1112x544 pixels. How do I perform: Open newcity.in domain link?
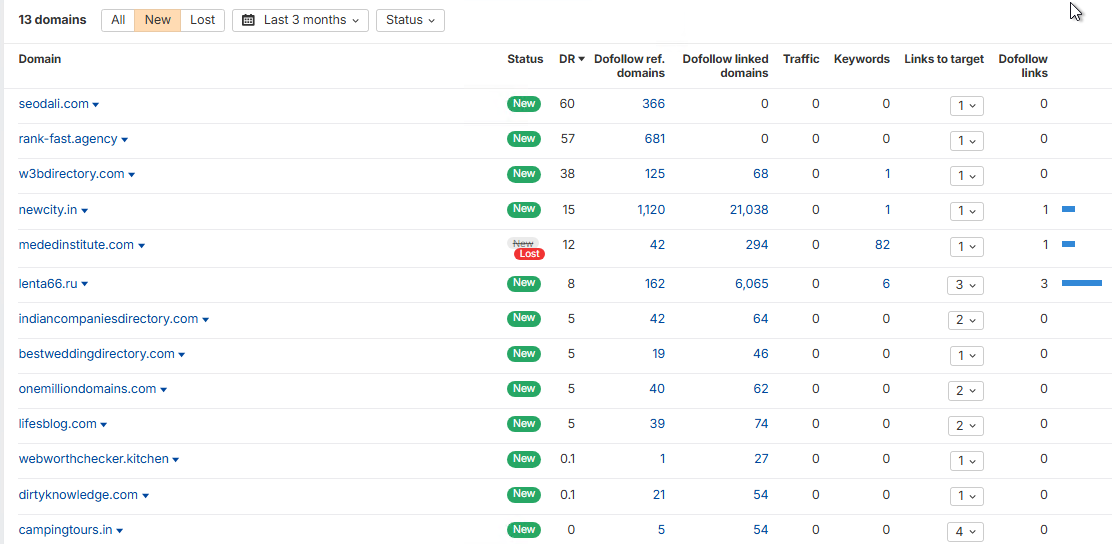coord(48,210)
